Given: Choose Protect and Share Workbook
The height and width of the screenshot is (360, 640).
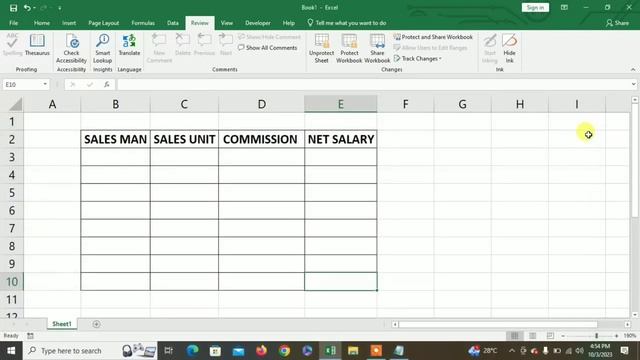Looking at the screenshot, I should (433, 37).
